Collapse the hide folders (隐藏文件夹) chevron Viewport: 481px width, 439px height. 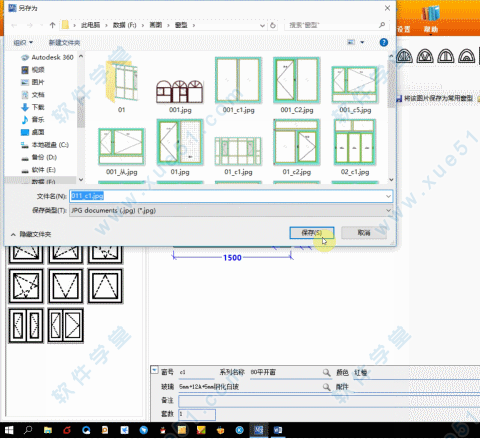pyautogui.click(x=13, y=235)
